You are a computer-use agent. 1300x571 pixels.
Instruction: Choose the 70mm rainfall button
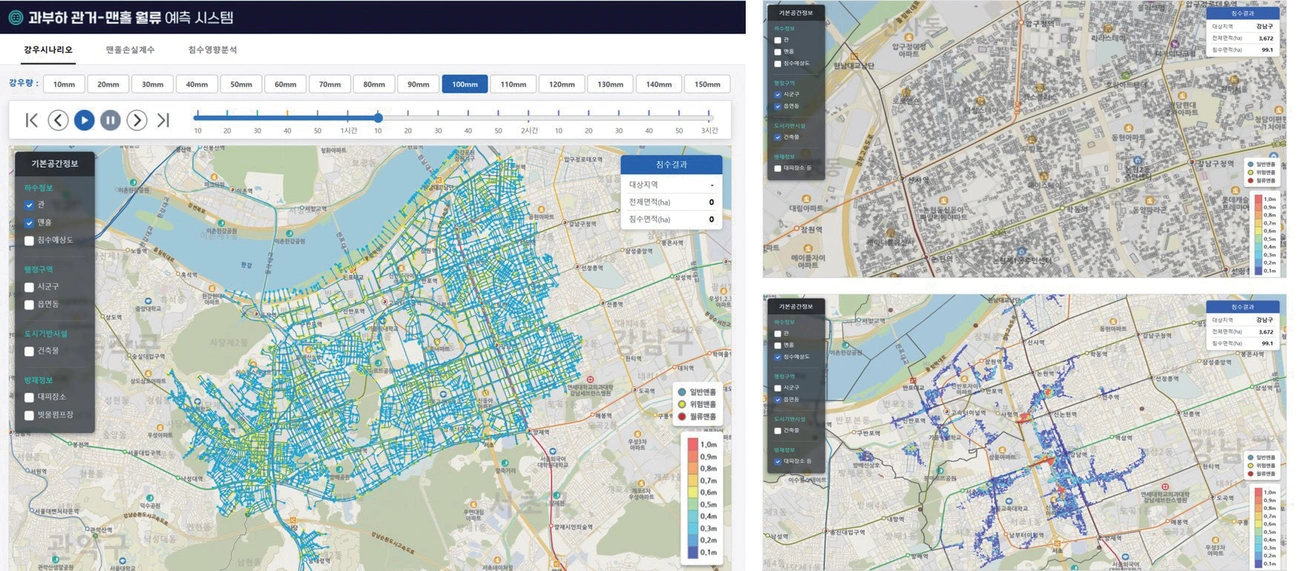(330, 84)
